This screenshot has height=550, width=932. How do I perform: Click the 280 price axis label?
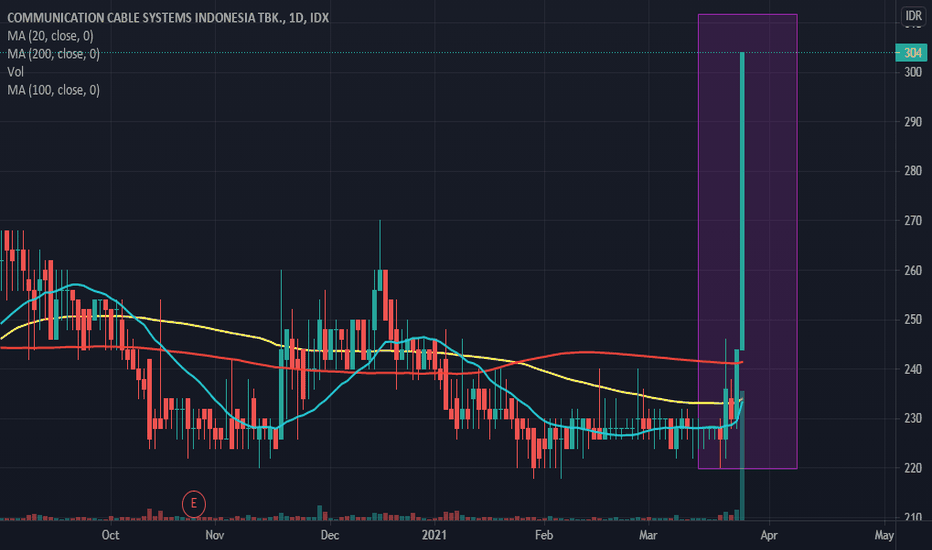click(913, 171)
